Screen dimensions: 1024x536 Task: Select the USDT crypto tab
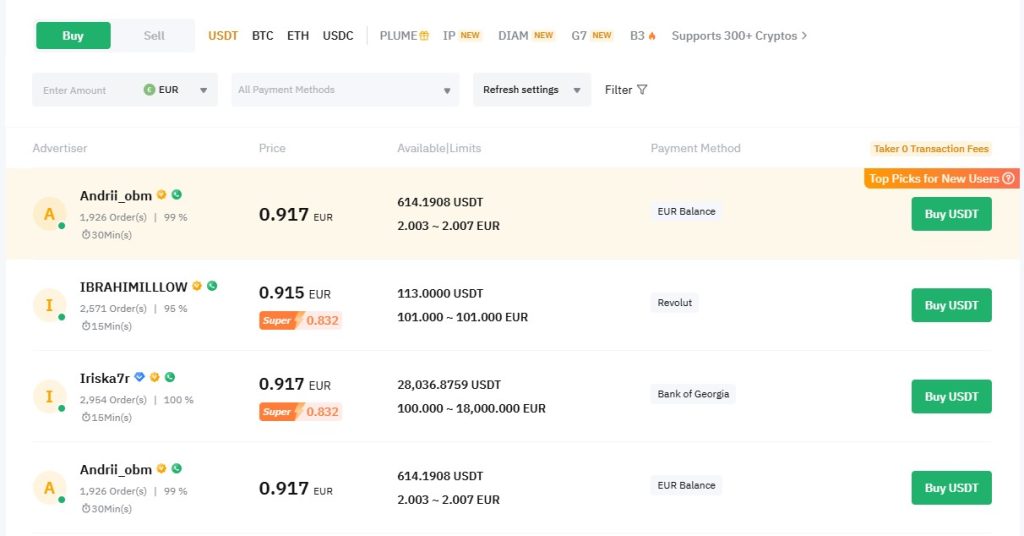(223, 36)
